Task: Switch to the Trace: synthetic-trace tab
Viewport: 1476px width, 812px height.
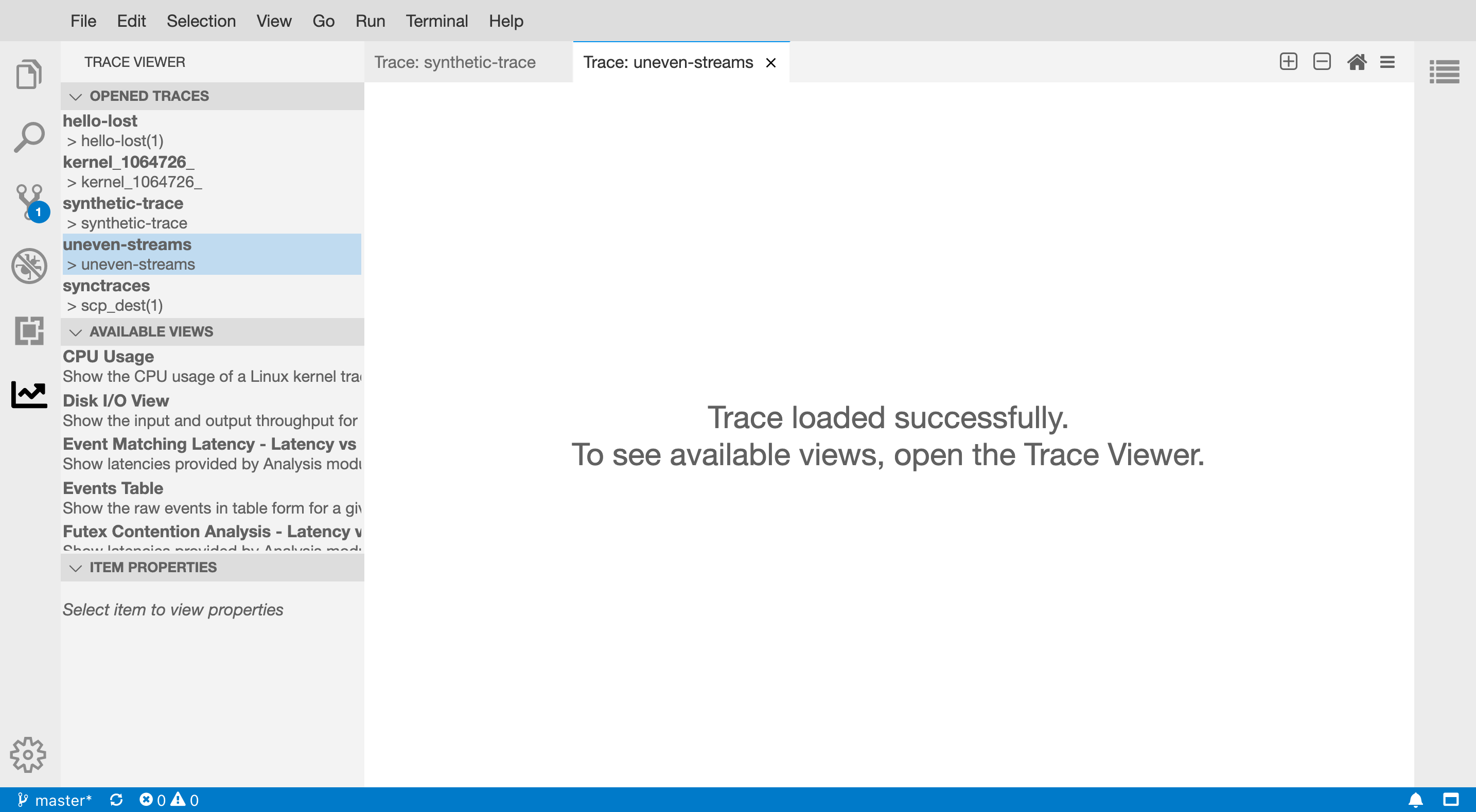Action: point(455,62)
